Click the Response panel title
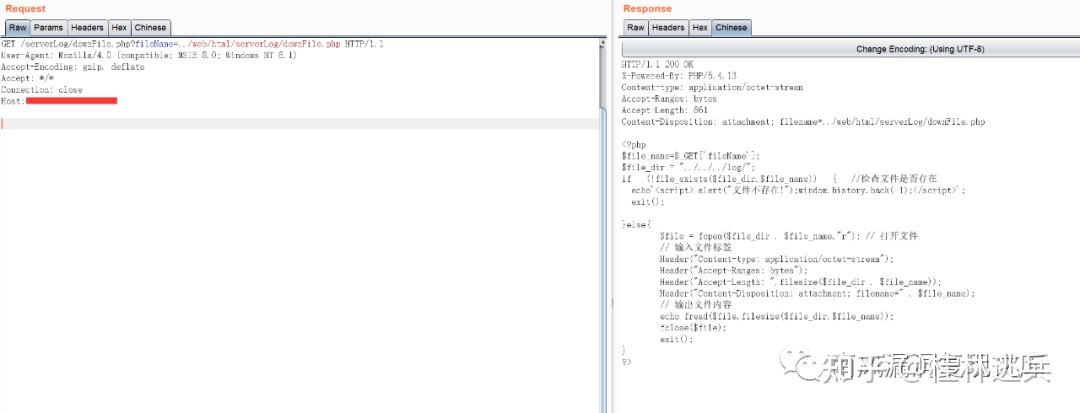This screenshot has height=413, width=1080. 647,8
